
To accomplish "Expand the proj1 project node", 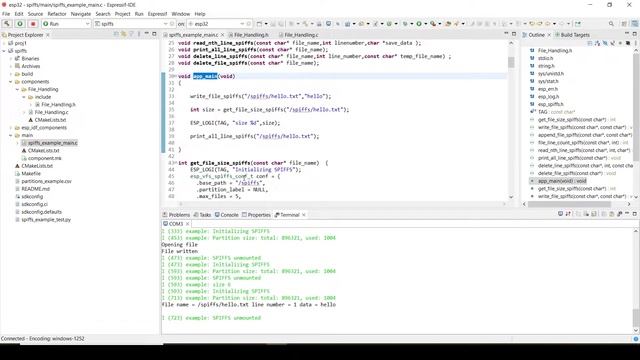I will pyautogui.click(x=4, y=43).
